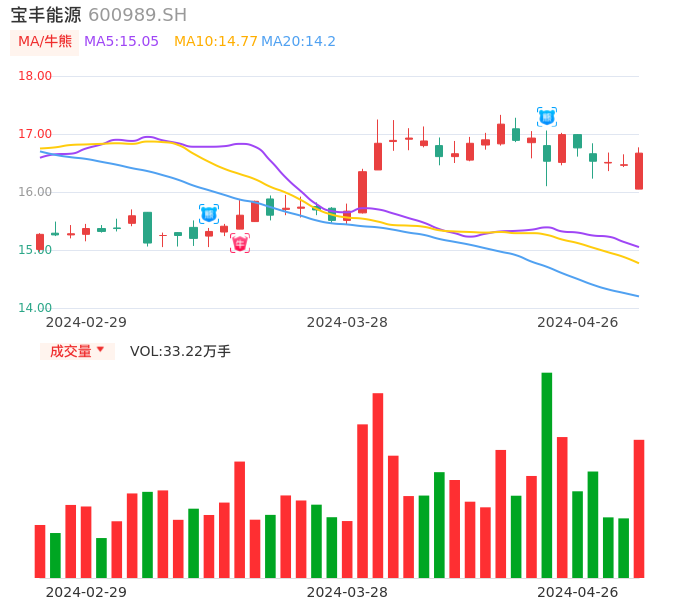The width and height of the screenshot is (686, 606).
Task: Click the 14.00 price axis label
Action: point(35,308)
